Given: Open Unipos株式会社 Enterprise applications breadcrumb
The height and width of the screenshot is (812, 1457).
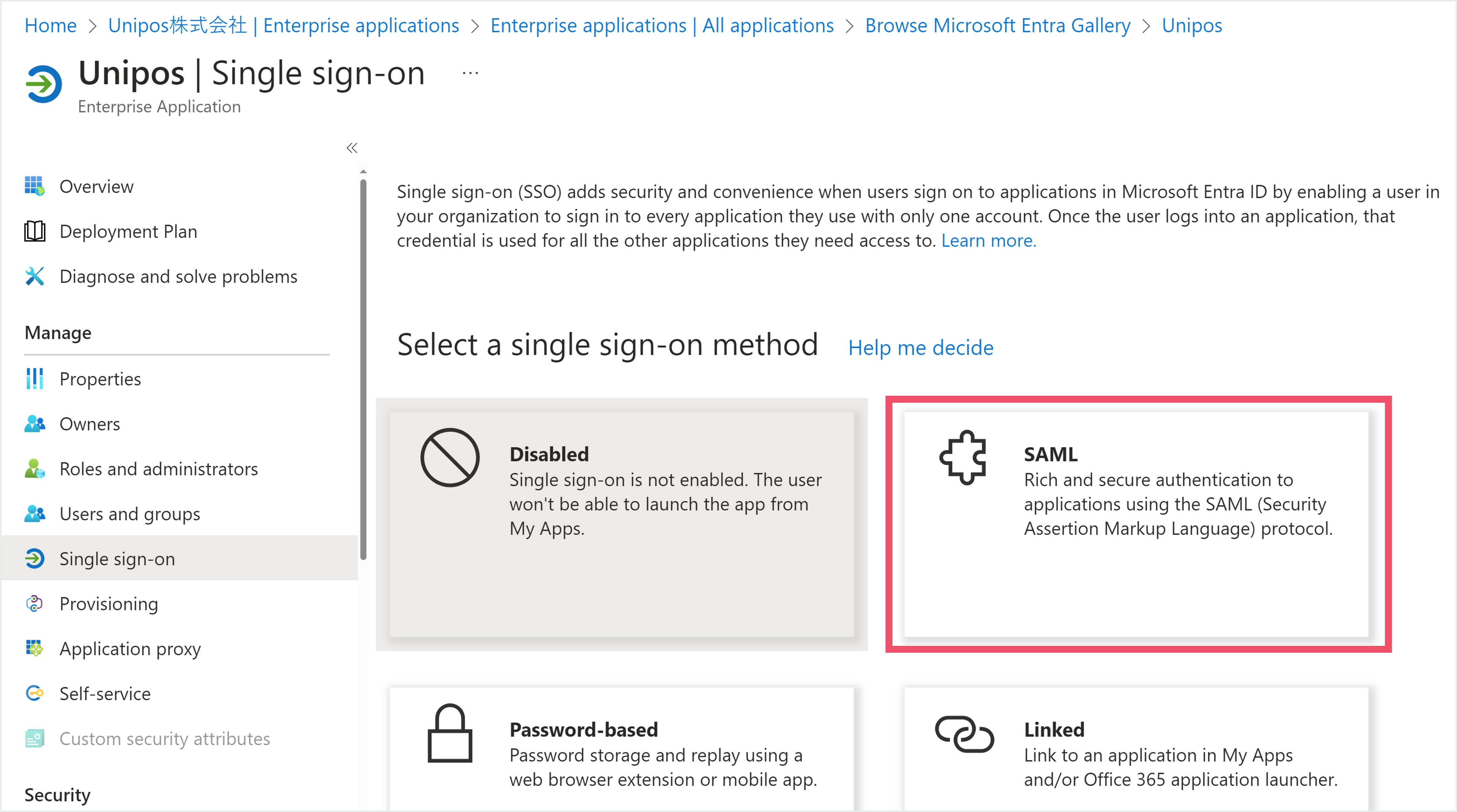Looking at the screenshot, I should coord(283,25).
